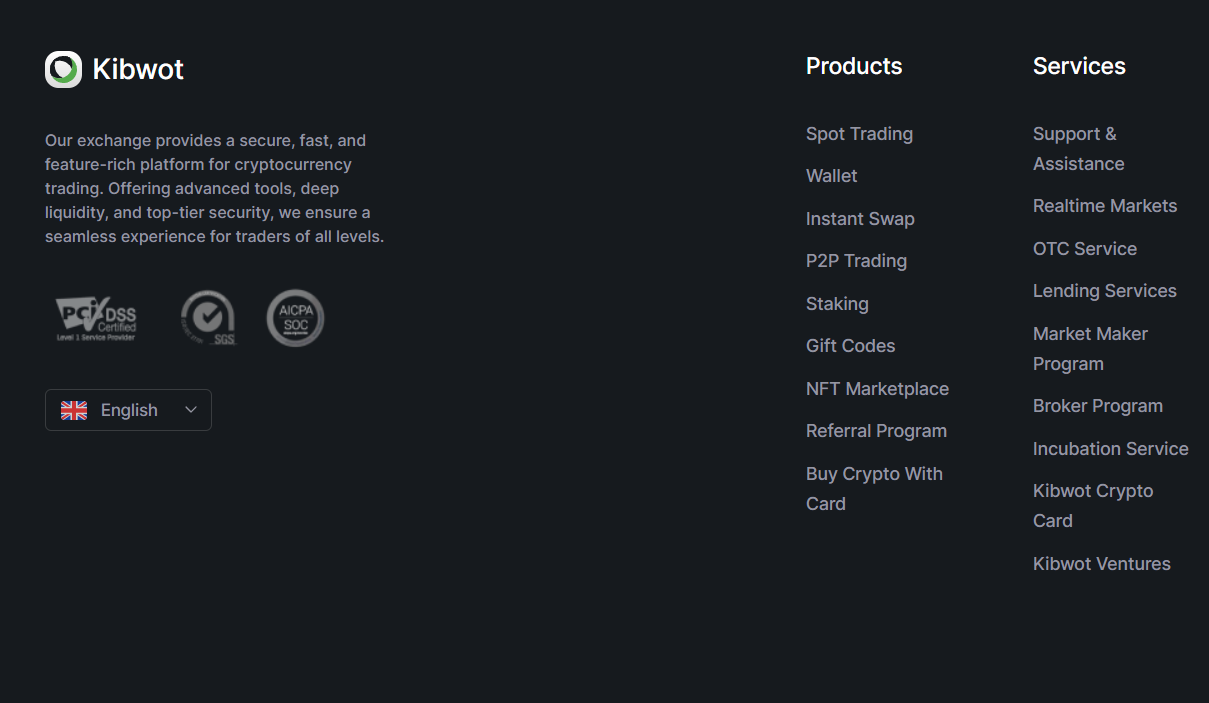This screenshot has width=1209, height=703.
Task: Select Instant Swap link
Action: point(860,219)
